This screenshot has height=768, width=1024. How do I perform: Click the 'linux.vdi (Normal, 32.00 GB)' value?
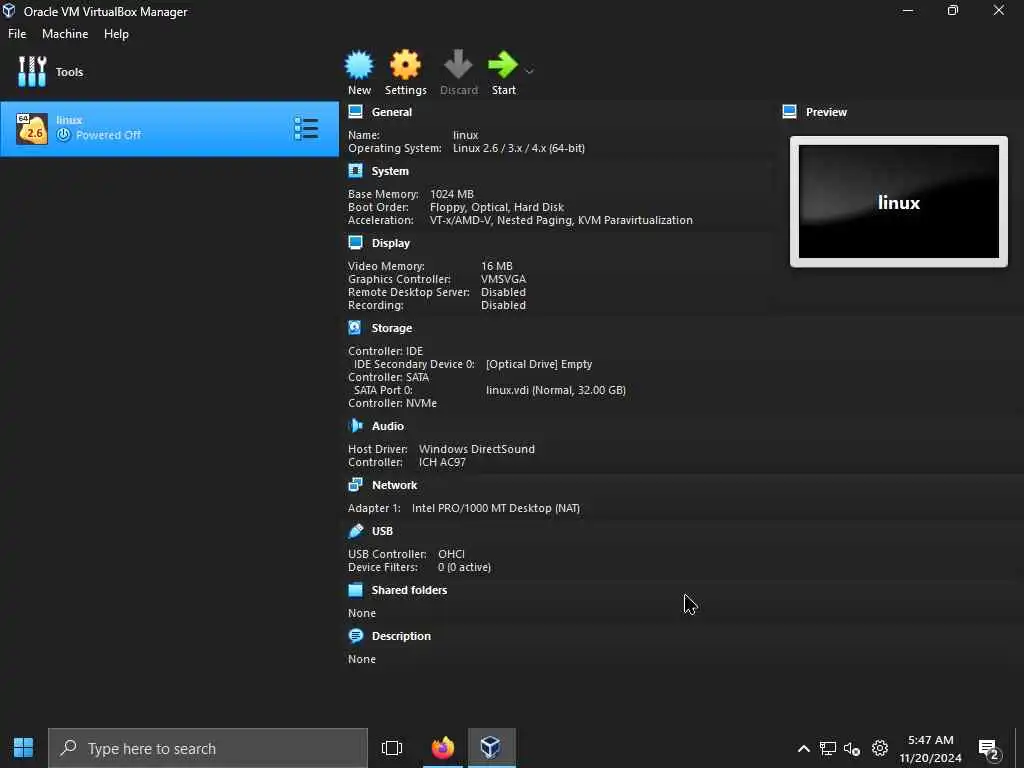556,390
